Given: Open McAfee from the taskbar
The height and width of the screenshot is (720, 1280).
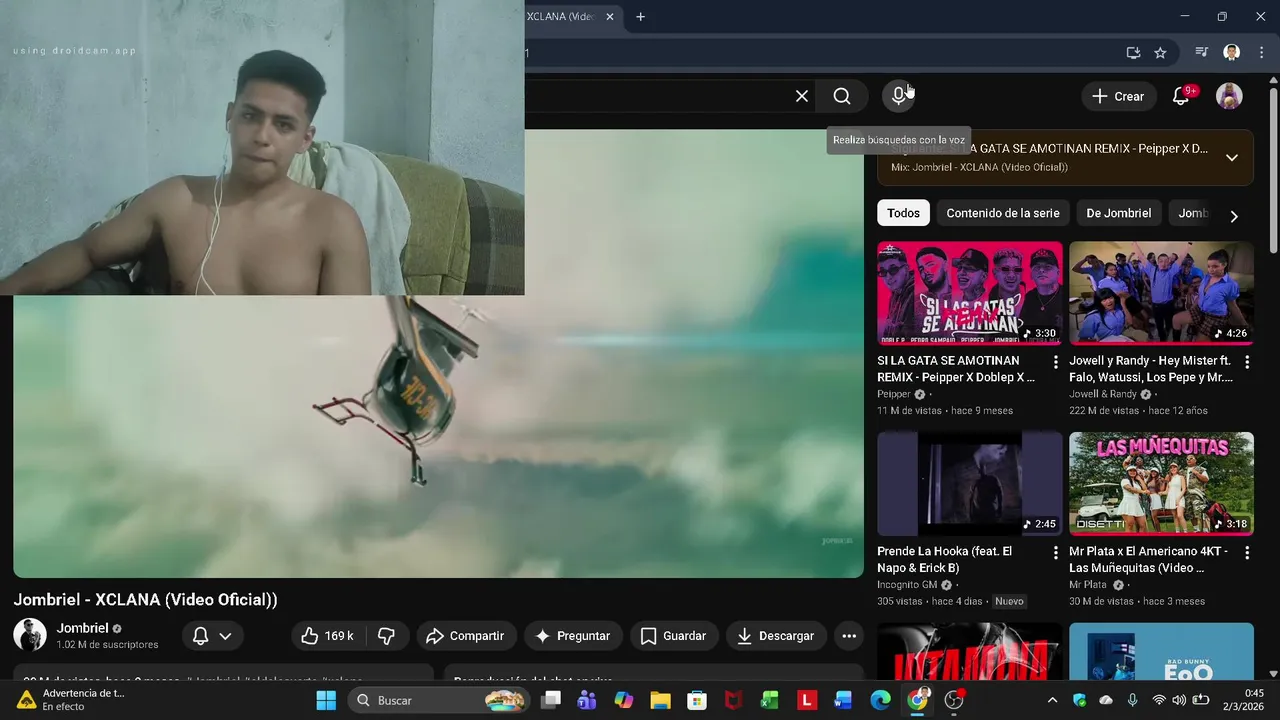Looking at the screenshot, I should 734,700.
